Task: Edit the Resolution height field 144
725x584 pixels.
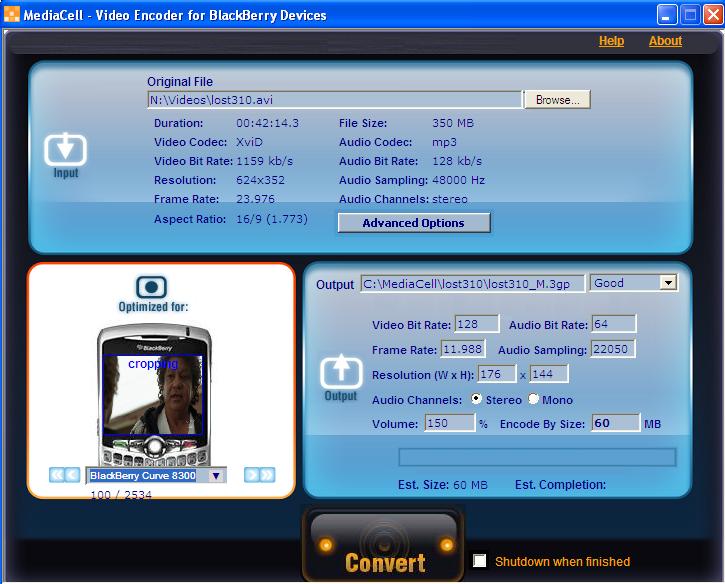Action: (x=549, y=374)
